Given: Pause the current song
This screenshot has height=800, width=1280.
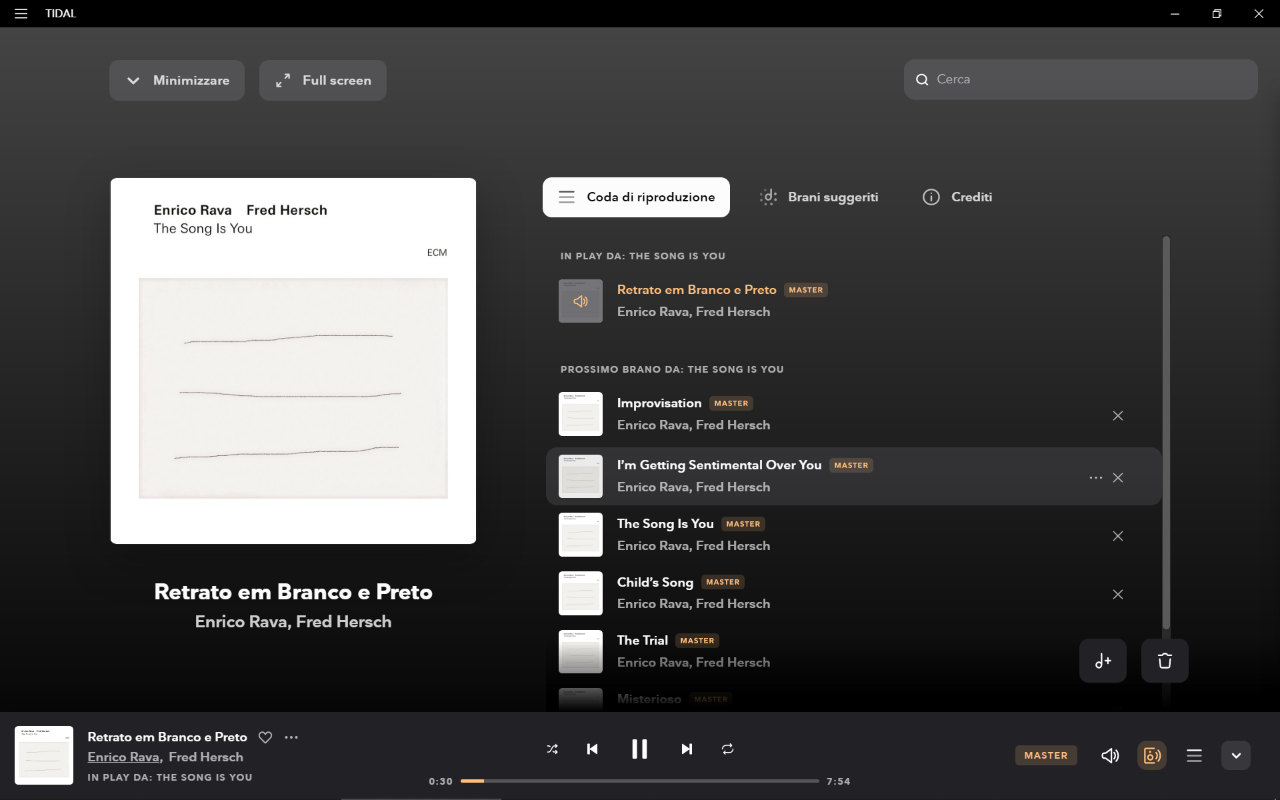Looking at the screenshot, I should click(x=639, y=749).
